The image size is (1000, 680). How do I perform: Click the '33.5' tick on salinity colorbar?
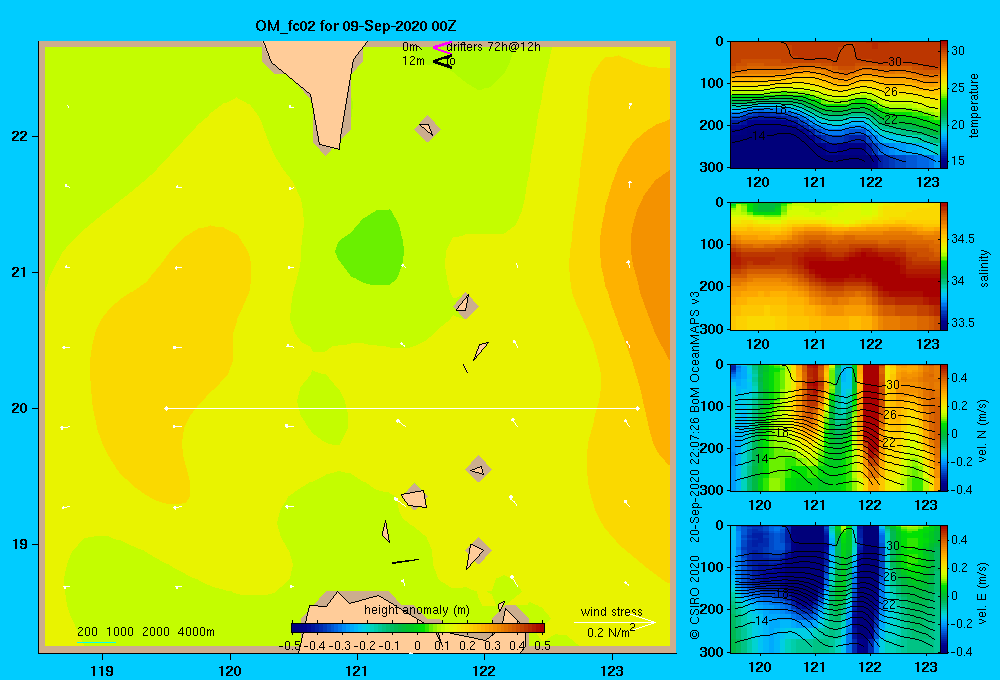[962, 323]
